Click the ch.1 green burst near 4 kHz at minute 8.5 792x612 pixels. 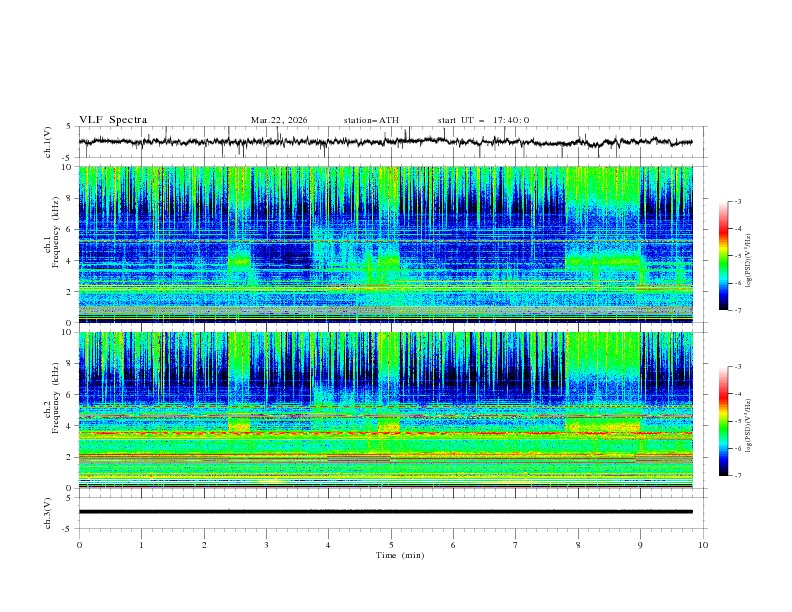[603, 262]
